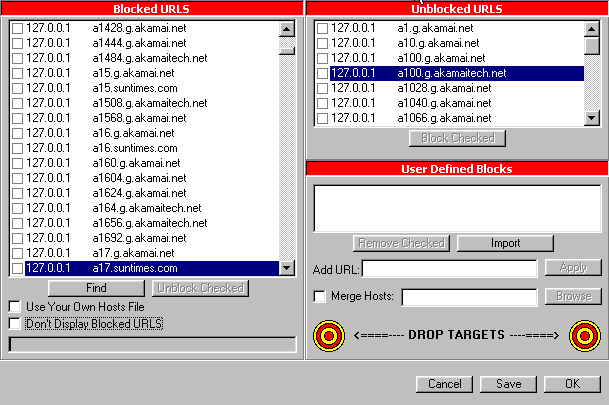Enable Use Your Own Hosts File

[x=15, y=307]
